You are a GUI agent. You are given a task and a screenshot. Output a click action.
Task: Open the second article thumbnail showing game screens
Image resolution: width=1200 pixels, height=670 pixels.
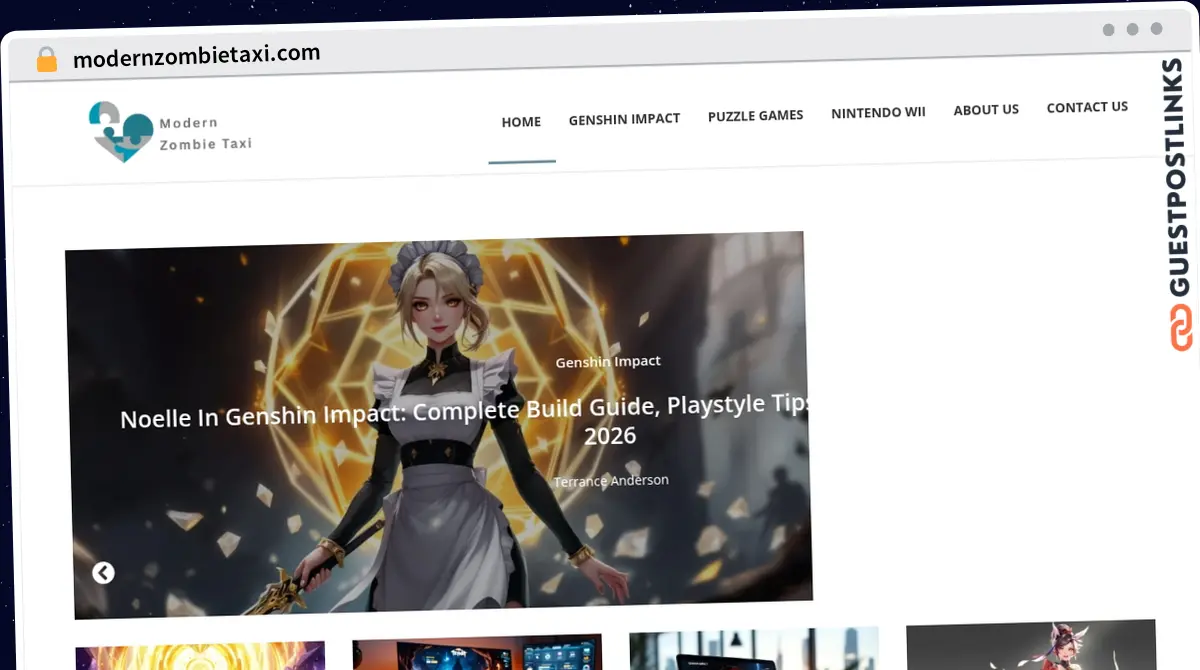coord(477,652)
